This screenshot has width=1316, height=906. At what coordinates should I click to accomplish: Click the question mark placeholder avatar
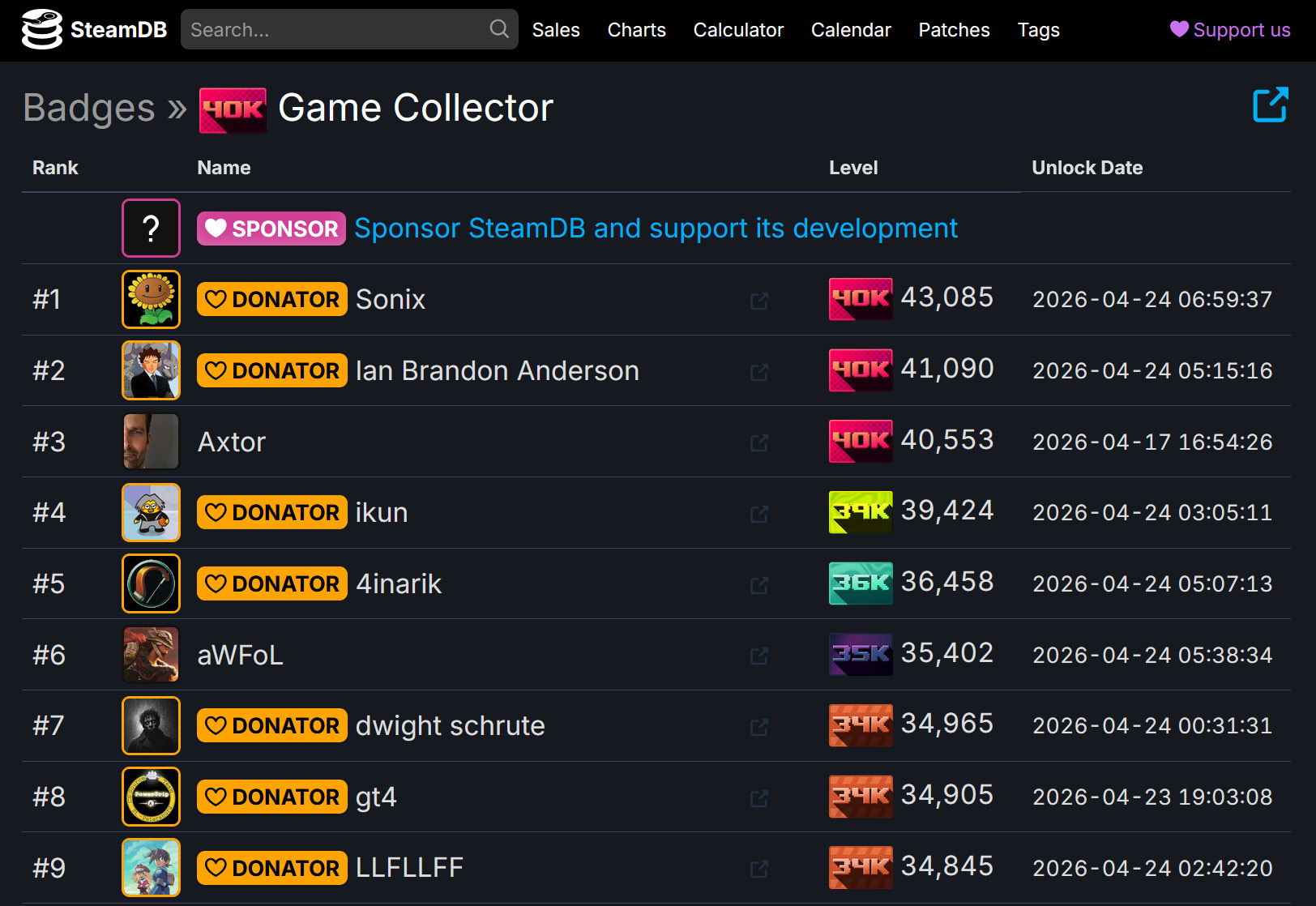click(151, 228)
